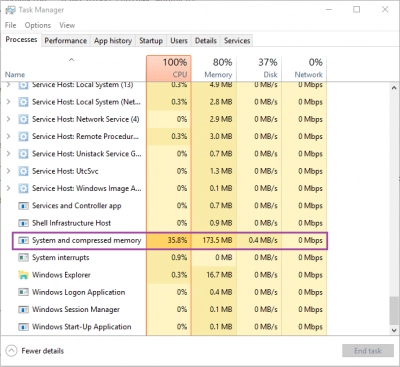The height and width of the screenshot is (367, 400).
Task: Click the Windows Logon Application icon
Action: coord(23,292)
